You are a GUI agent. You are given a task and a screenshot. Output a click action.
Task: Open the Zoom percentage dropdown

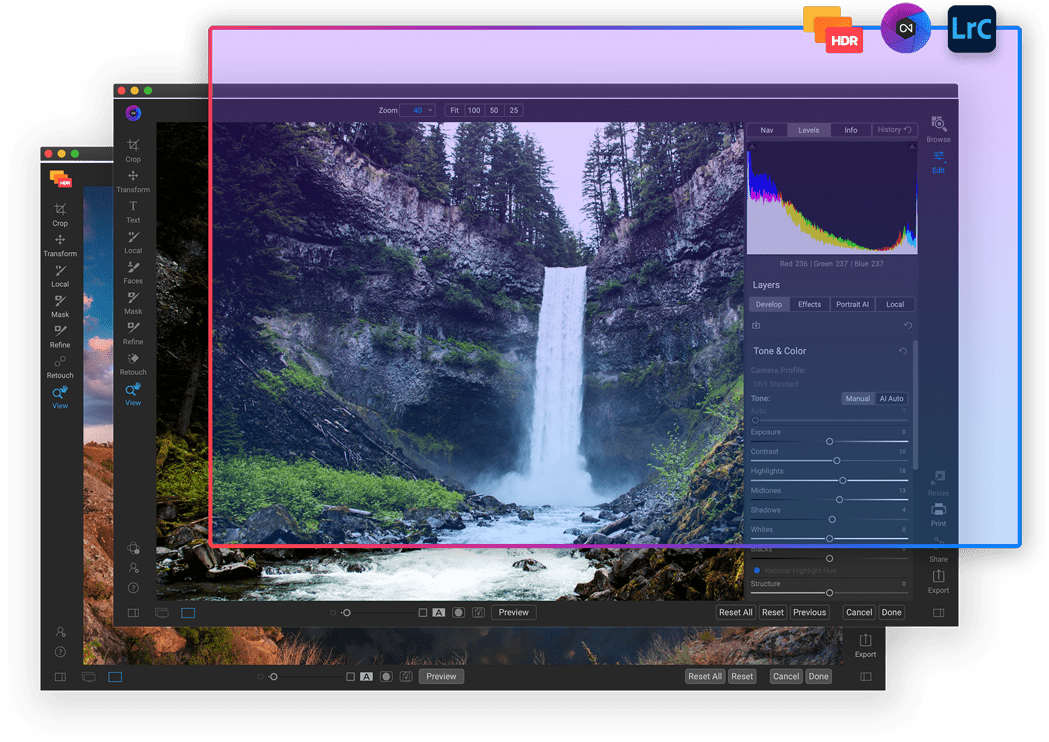417,110
